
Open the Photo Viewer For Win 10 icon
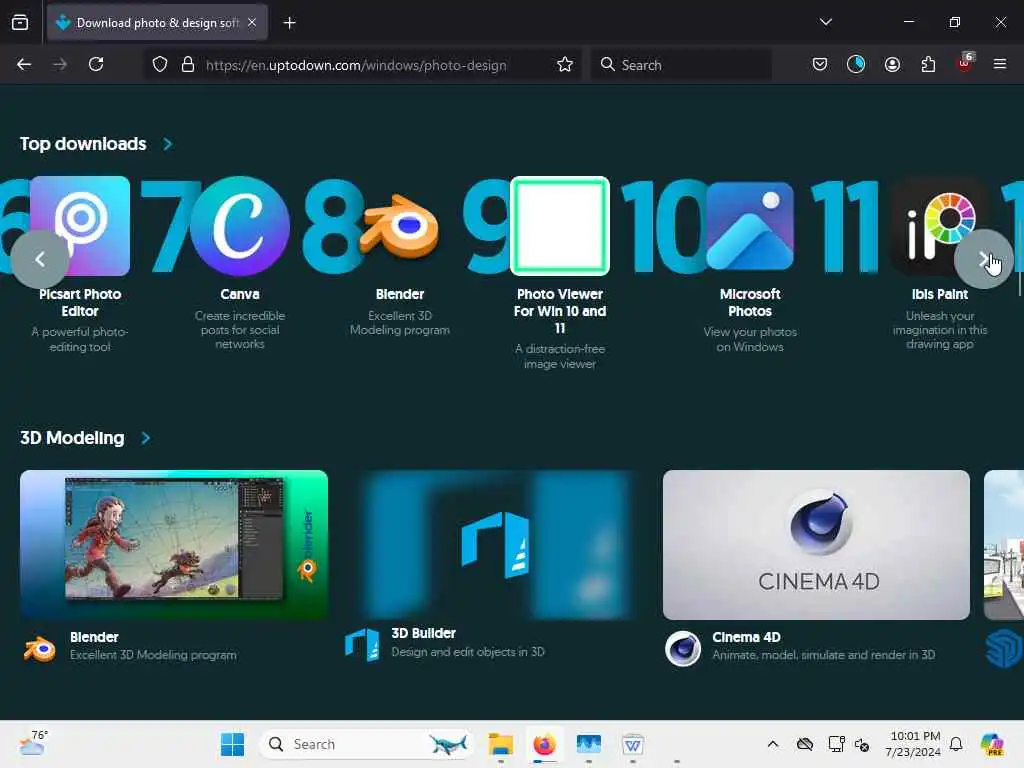click(560, 226)
